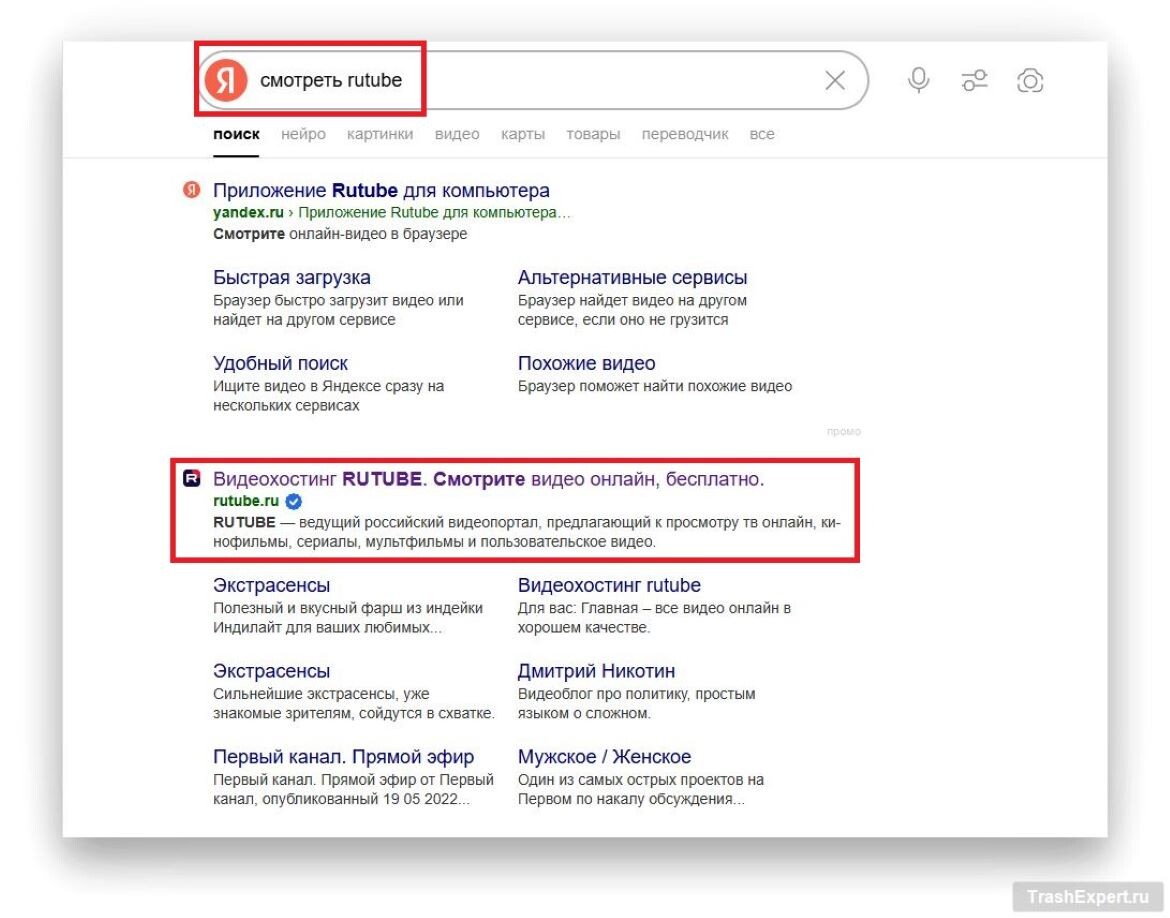Click the Rutube favicon beside the видеохостинг result
Image resolution: width=1170 pixels, height=918 pixels.
click(x=192, y=478)
